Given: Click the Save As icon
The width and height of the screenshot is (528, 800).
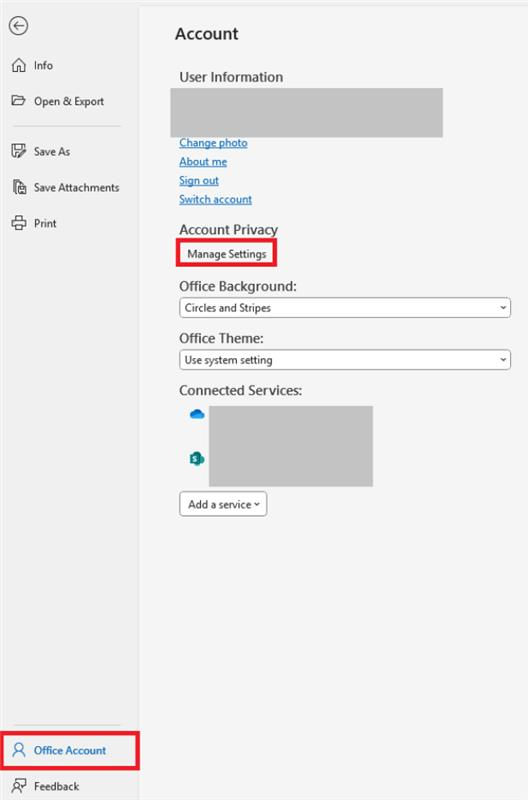Looking at the screenshot, I should 19,151.
